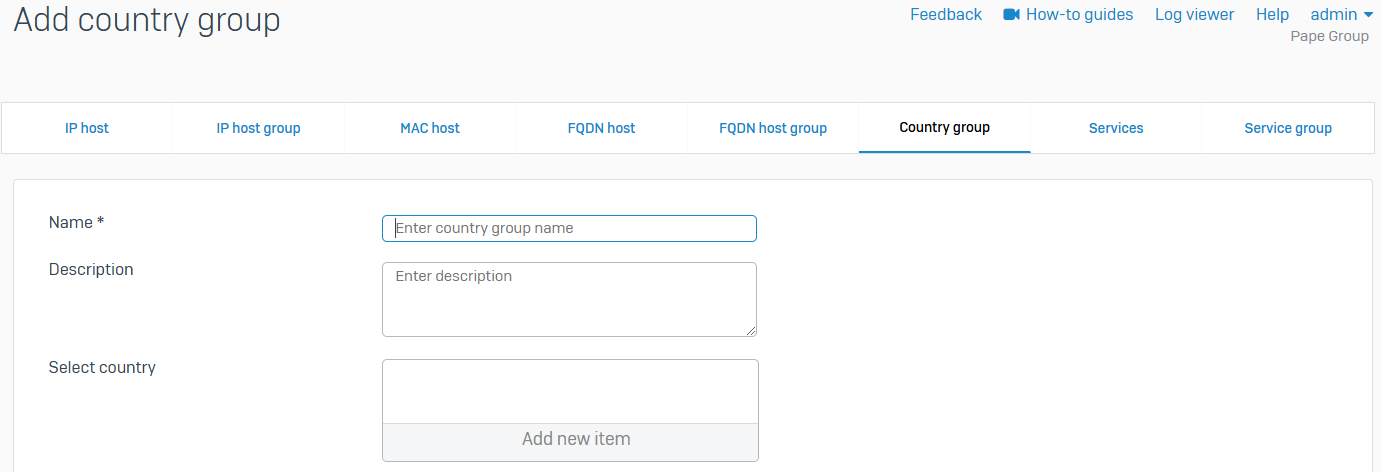Select the MAC host tab

point(430,128)
